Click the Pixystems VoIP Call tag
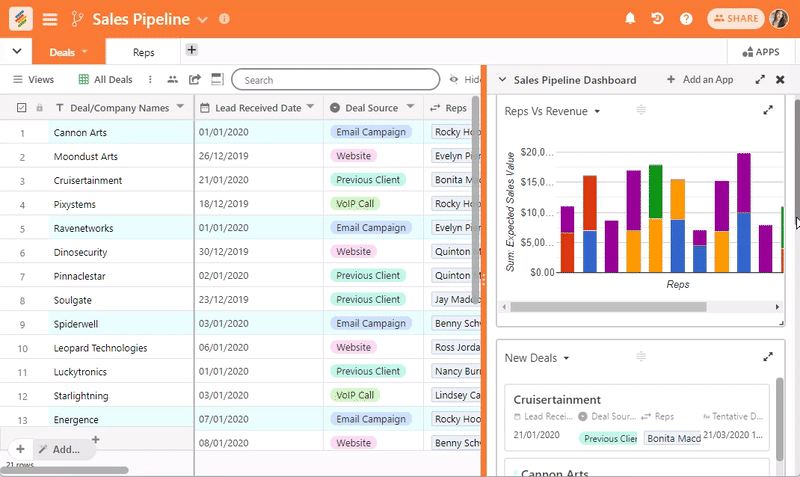 355,204
